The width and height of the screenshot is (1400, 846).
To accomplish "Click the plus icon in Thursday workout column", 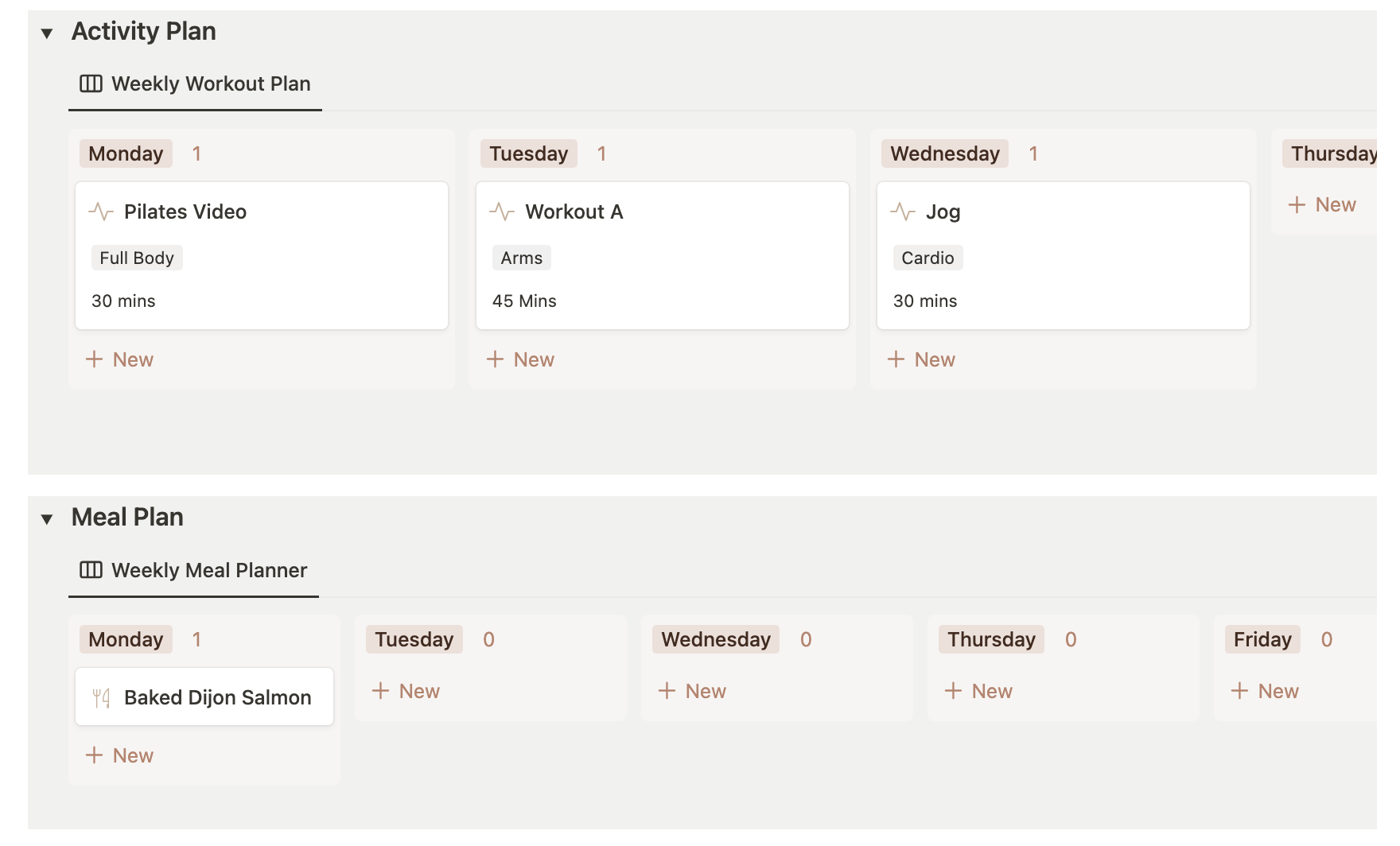I will coord(1298,204).
